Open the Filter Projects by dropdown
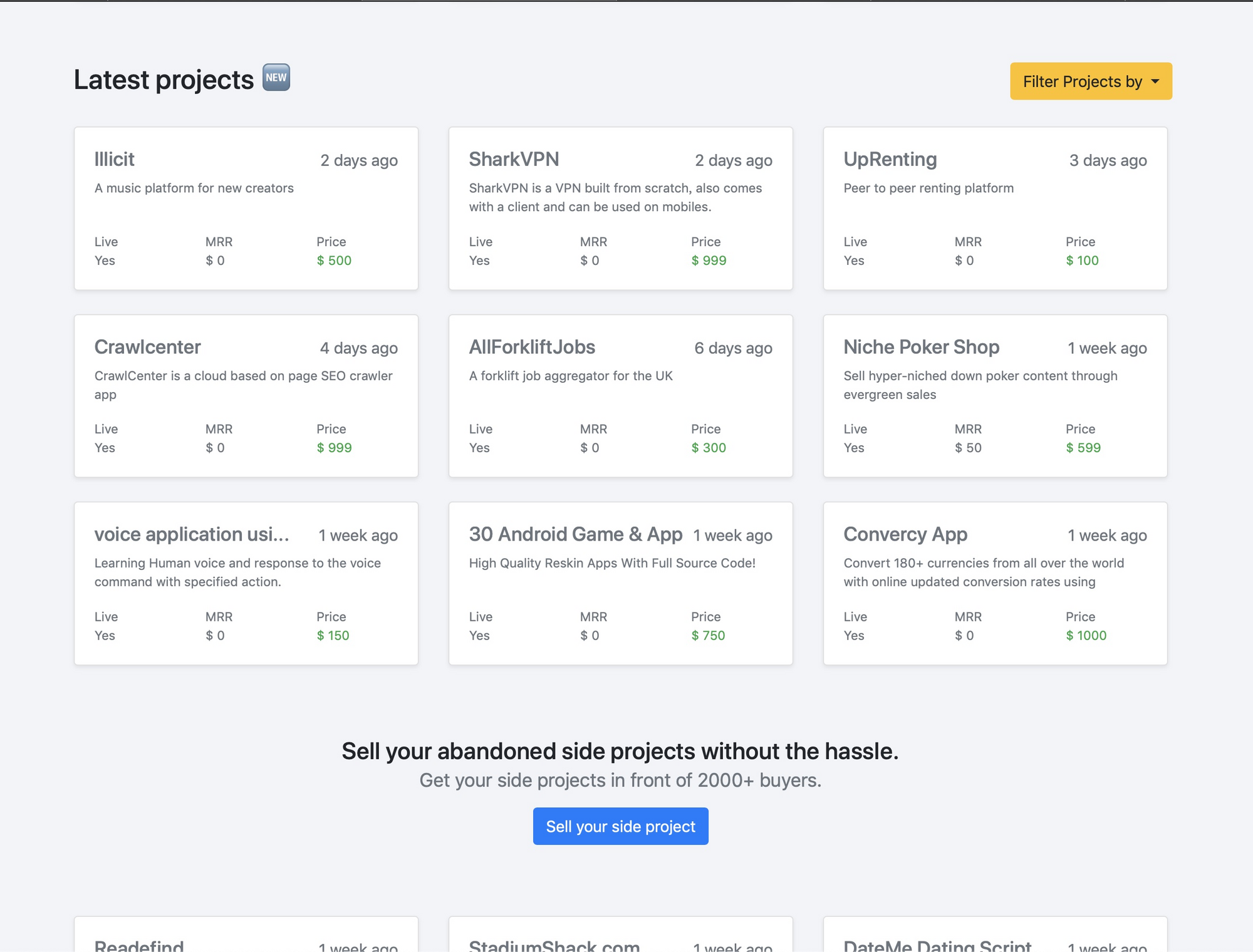Image resolution: width=1253 pixels, height=952 pixels. coord(1090,81)
